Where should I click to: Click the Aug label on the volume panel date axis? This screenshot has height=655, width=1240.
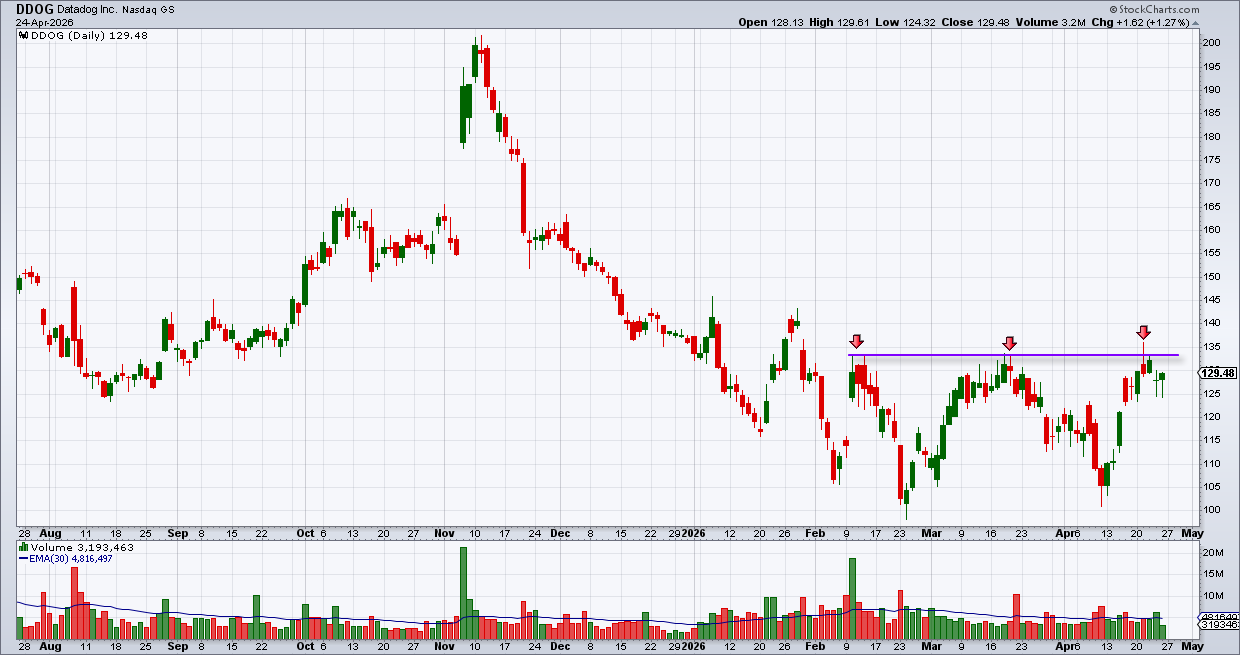point(51,647)
